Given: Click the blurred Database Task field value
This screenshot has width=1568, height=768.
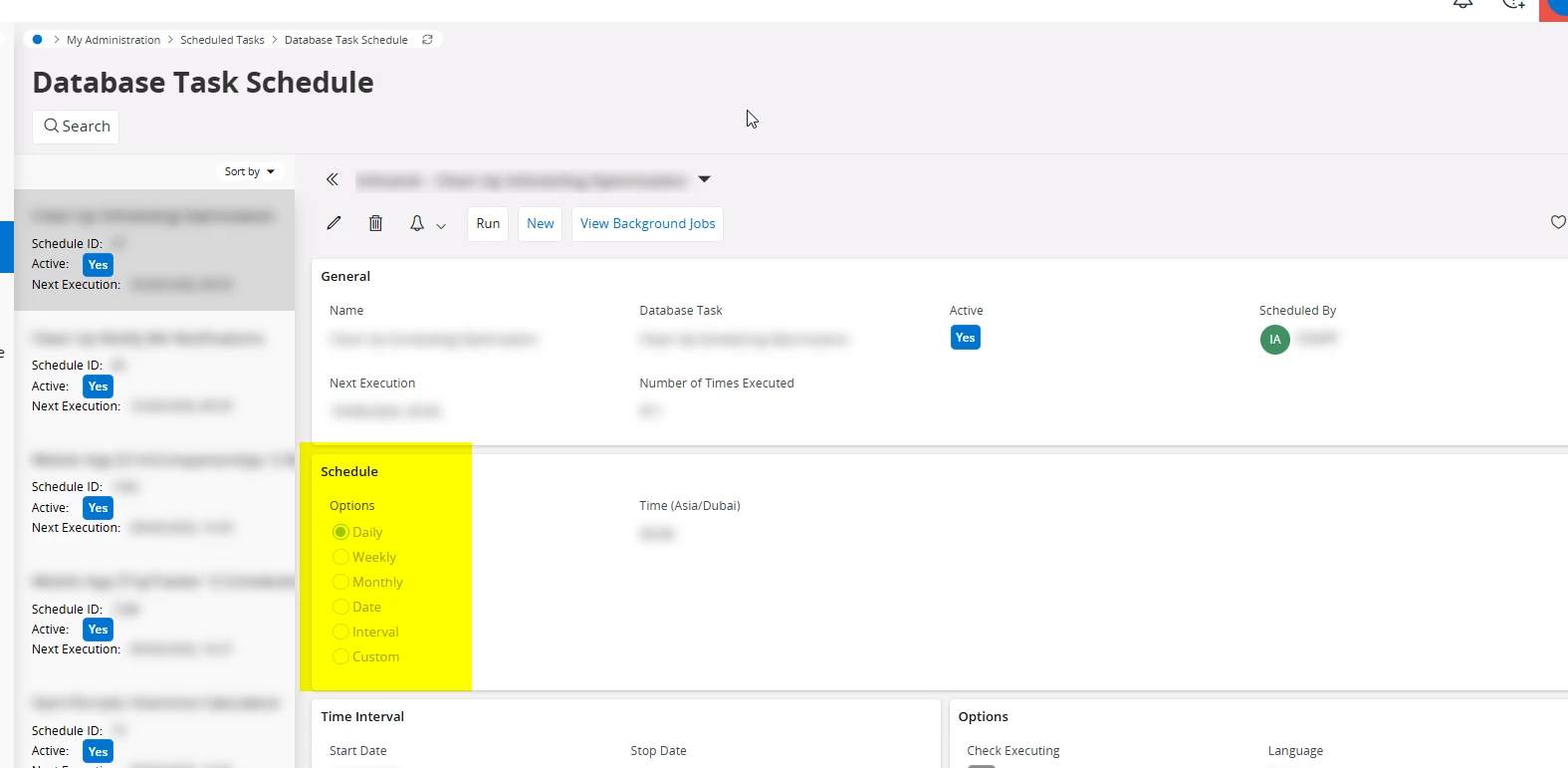Looking at the screenshot, I should pos(744,340).
